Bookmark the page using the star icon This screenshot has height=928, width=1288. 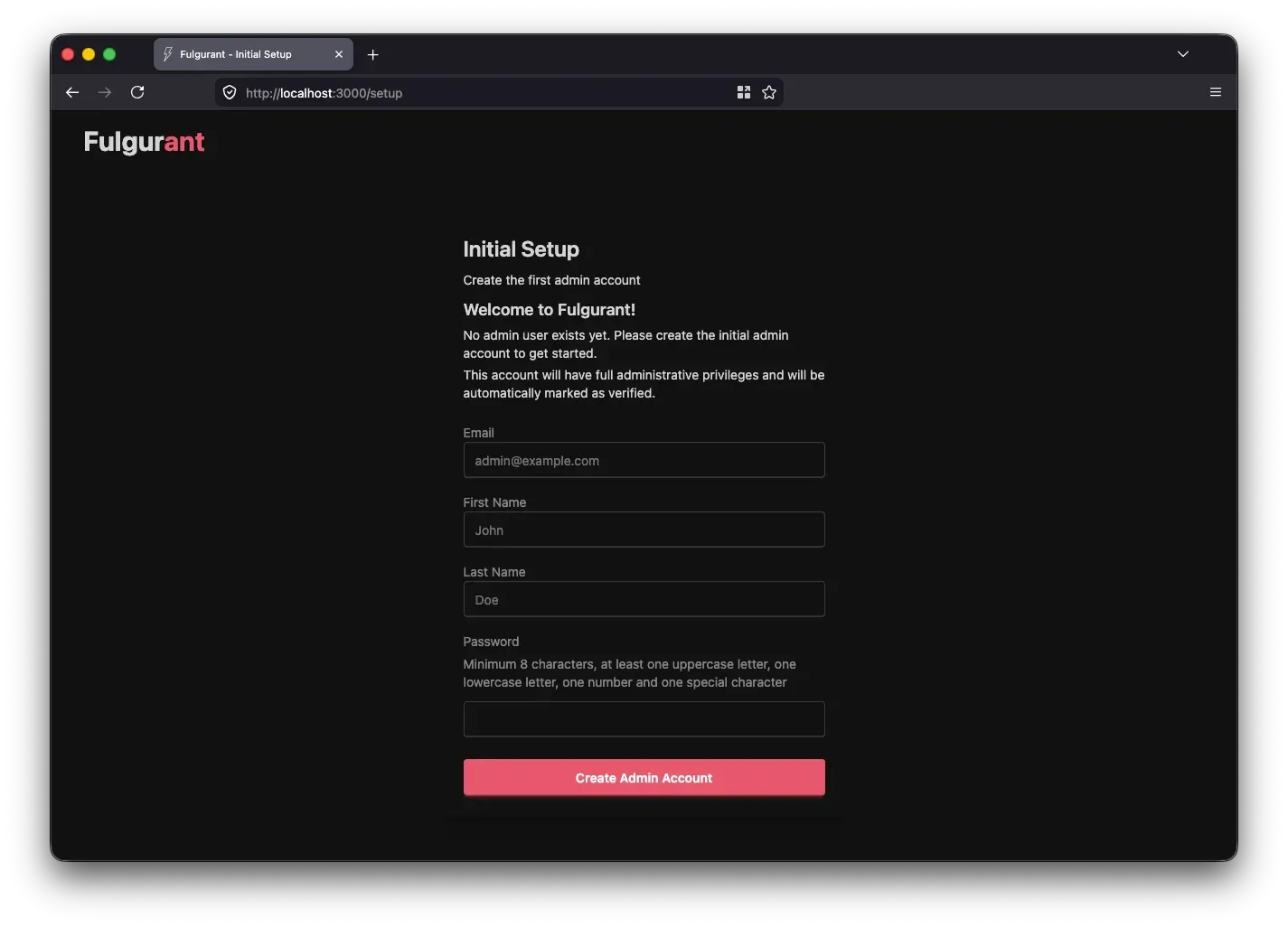769,91
